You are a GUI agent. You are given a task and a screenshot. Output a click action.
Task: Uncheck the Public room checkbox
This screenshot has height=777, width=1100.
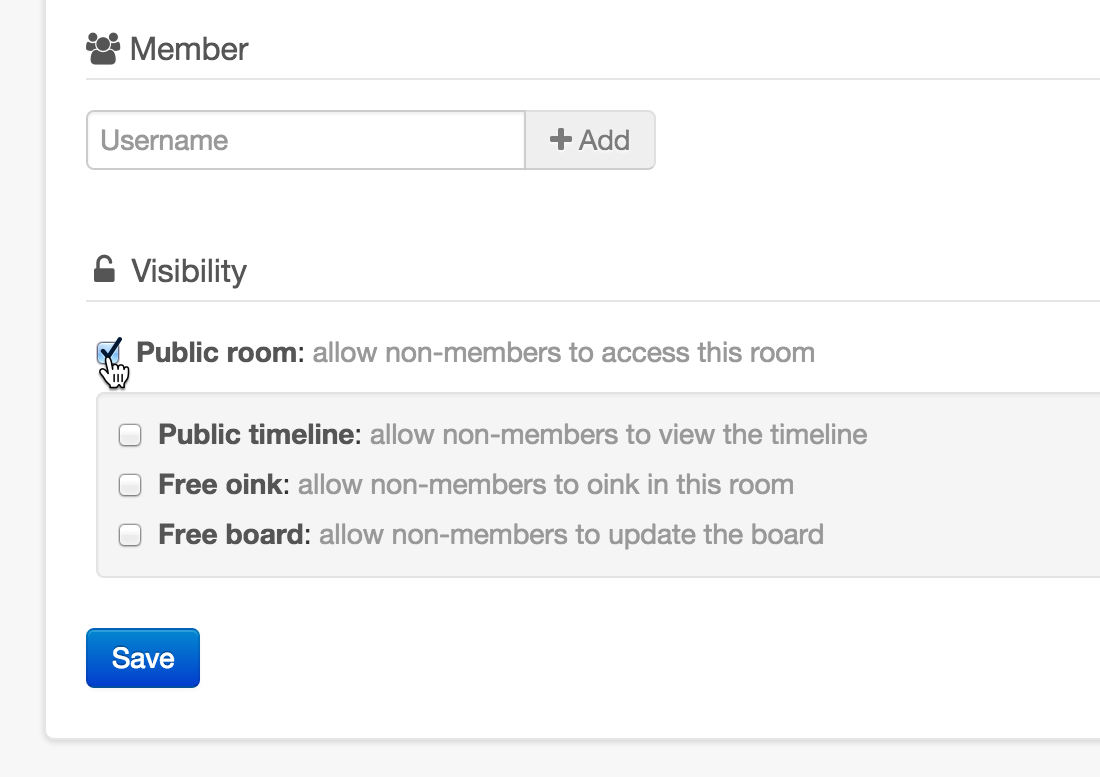[108, 353]
